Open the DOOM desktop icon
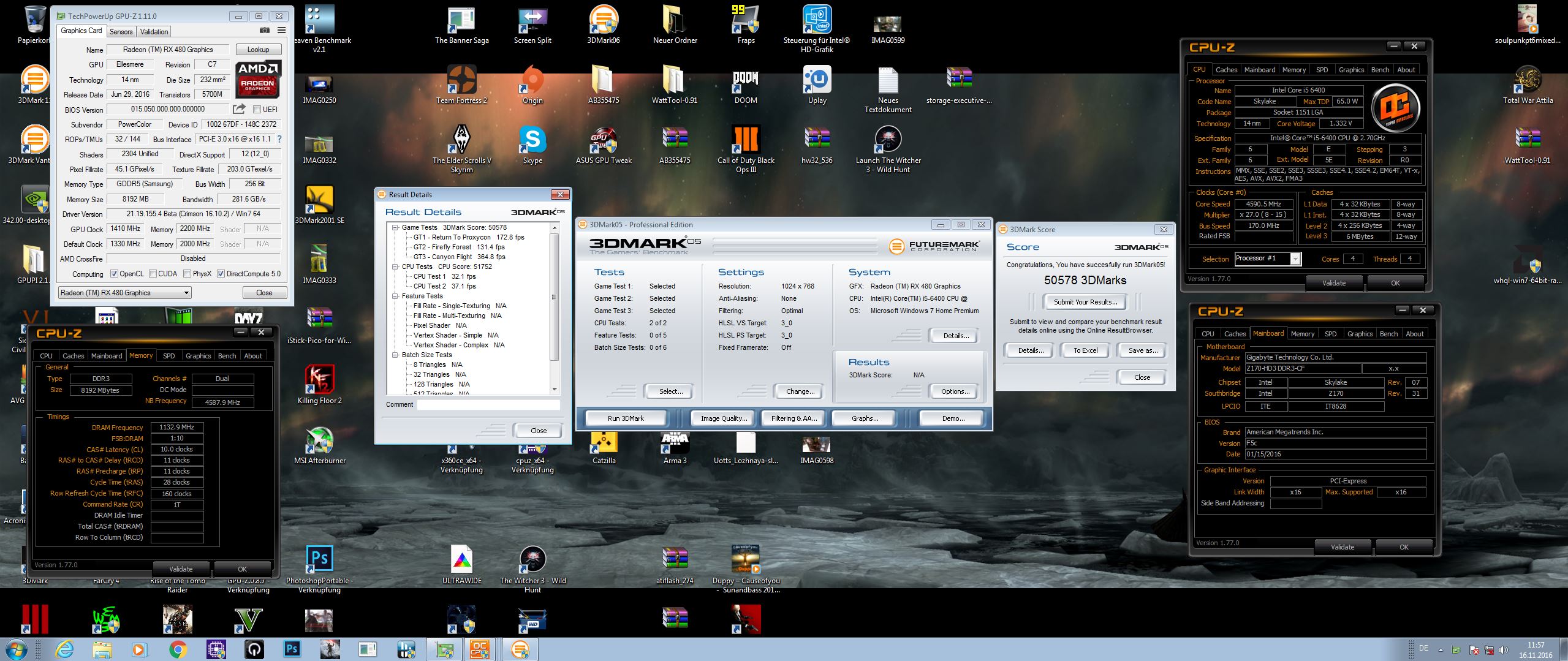Image resolution: width=1568 pixels, height=661 pixels. 746,85
